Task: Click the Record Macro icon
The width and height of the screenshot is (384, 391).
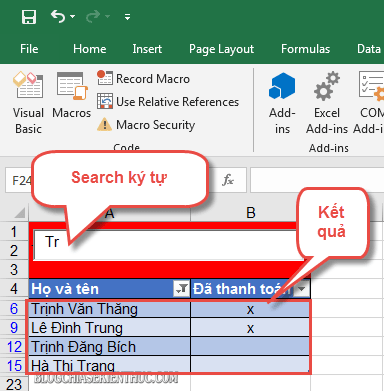Action: [105, 78]
